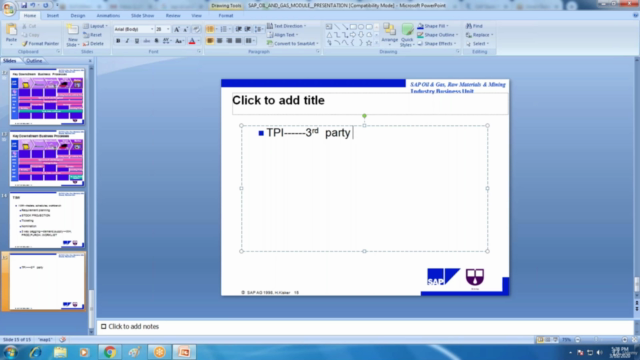The width and height of the screenshot is (640, 360).
Task: Open Align Text menu
Action: [282, 35]
